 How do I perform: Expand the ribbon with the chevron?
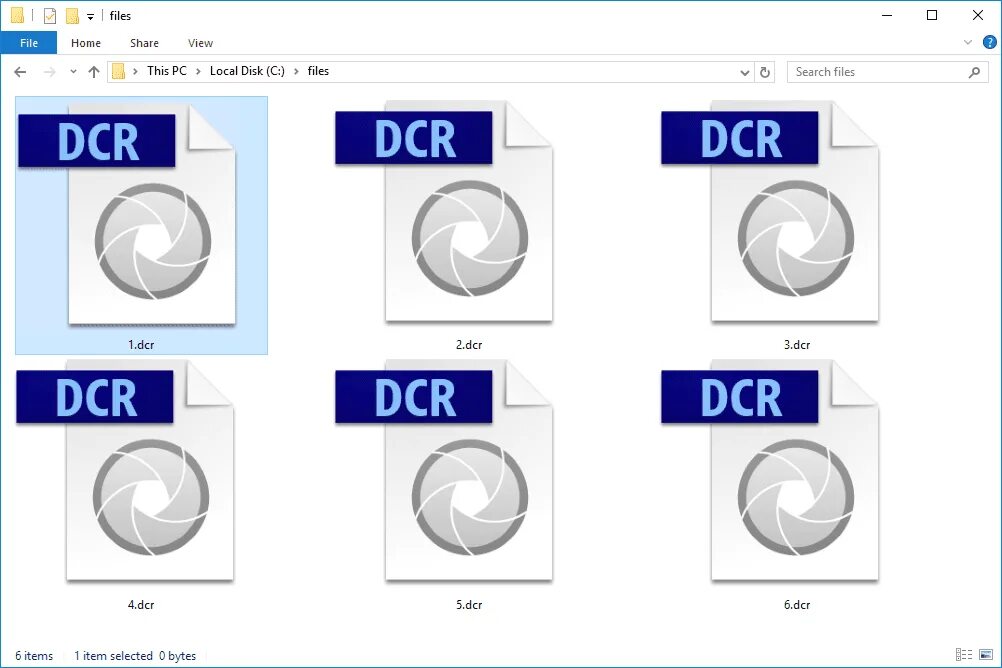967,43
